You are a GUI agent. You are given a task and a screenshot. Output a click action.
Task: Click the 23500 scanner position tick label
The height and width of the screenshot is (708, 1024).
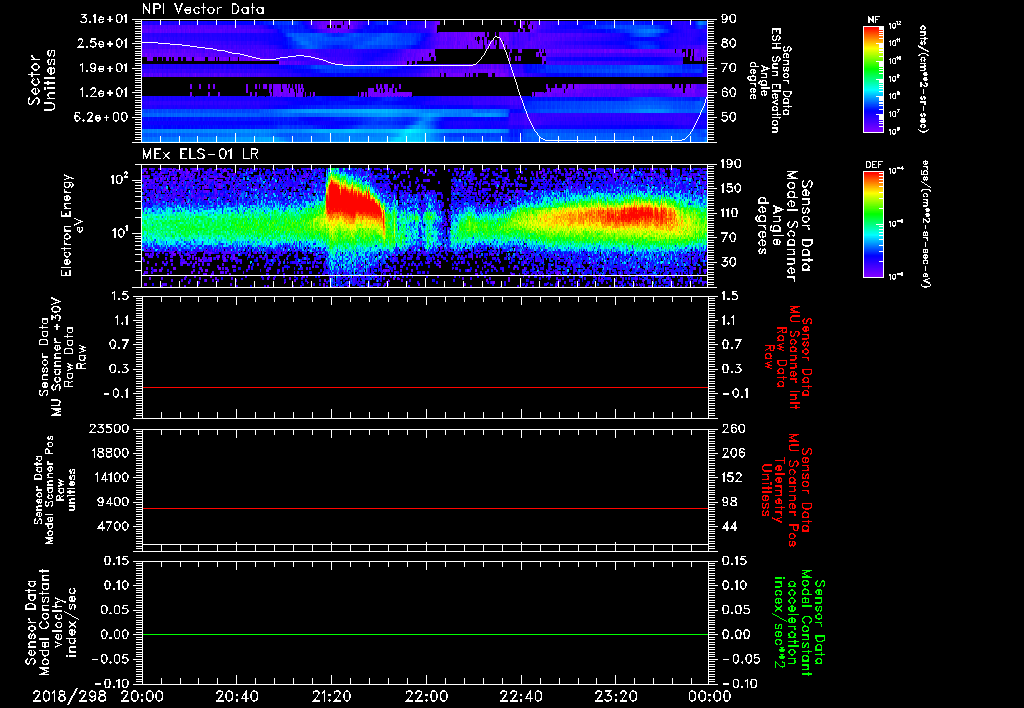(x=108, y=428)
